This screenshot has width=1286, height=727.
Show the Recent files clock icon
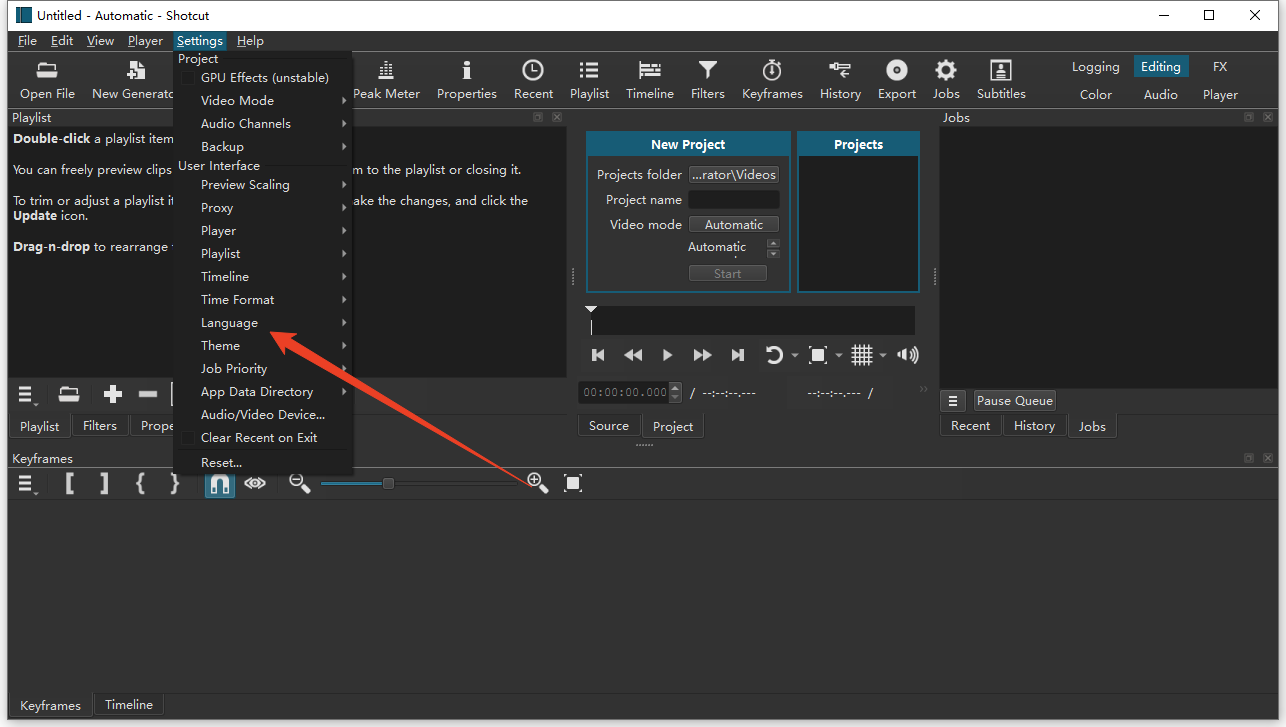coord(533,80)
